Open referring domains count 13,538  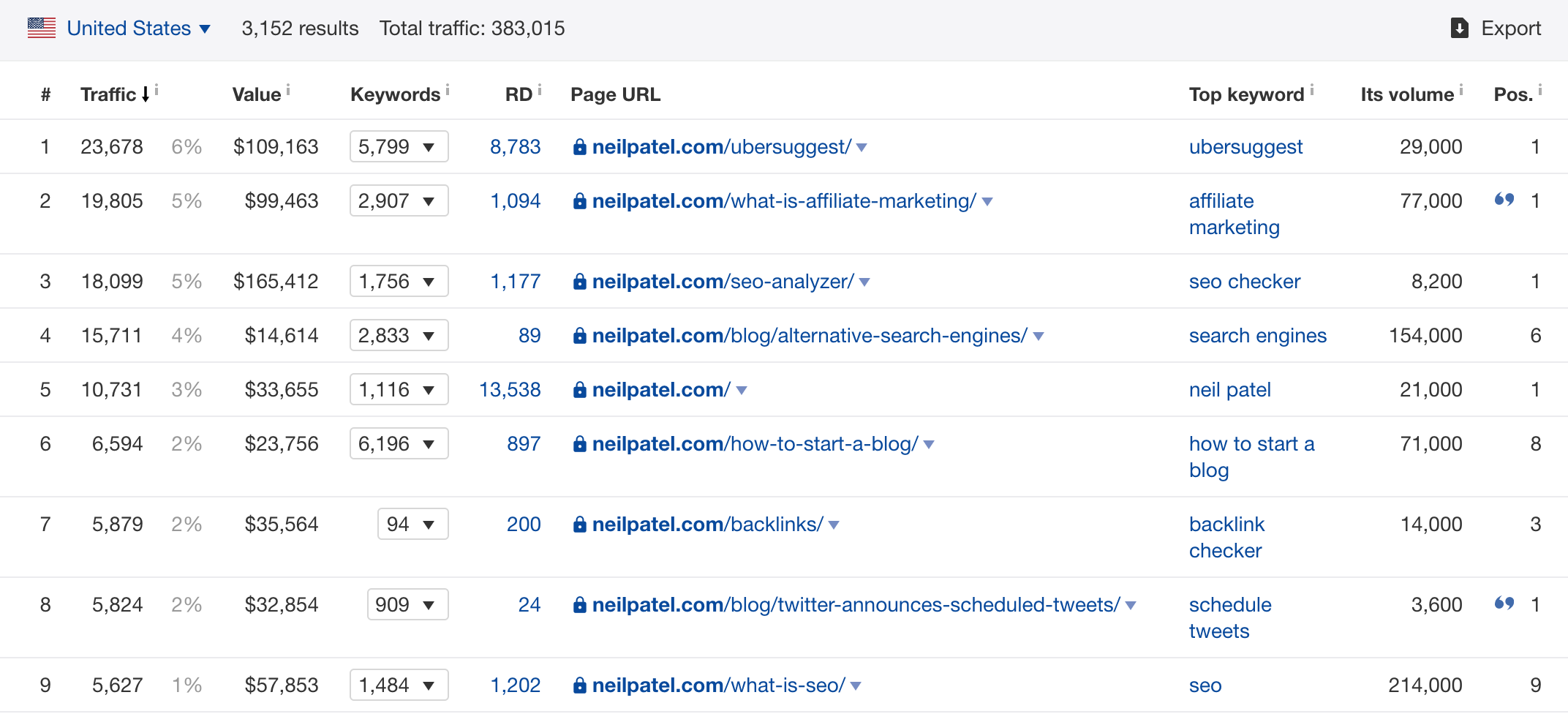[510, 390]
